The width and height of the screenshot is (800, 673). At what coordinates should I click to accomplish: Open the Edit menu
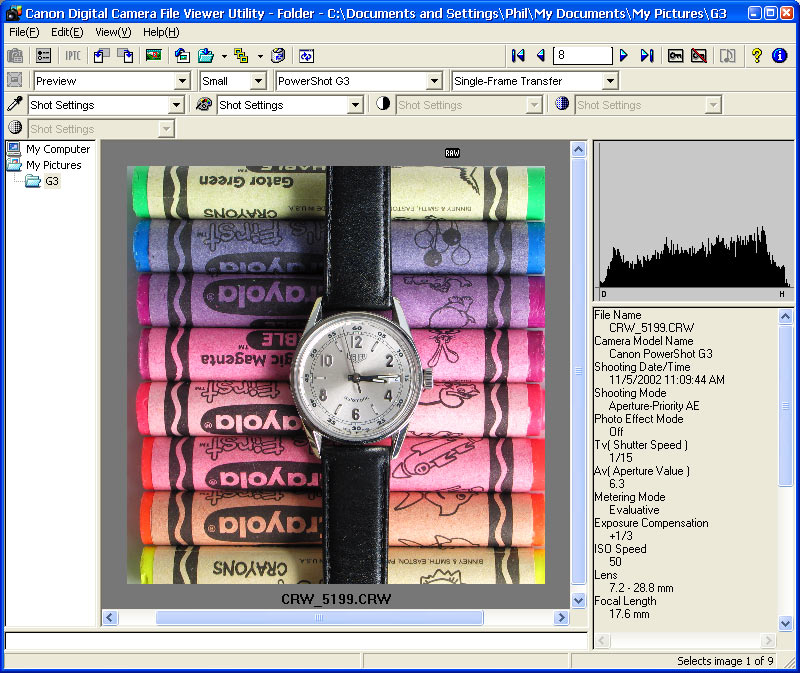point(67,32)
